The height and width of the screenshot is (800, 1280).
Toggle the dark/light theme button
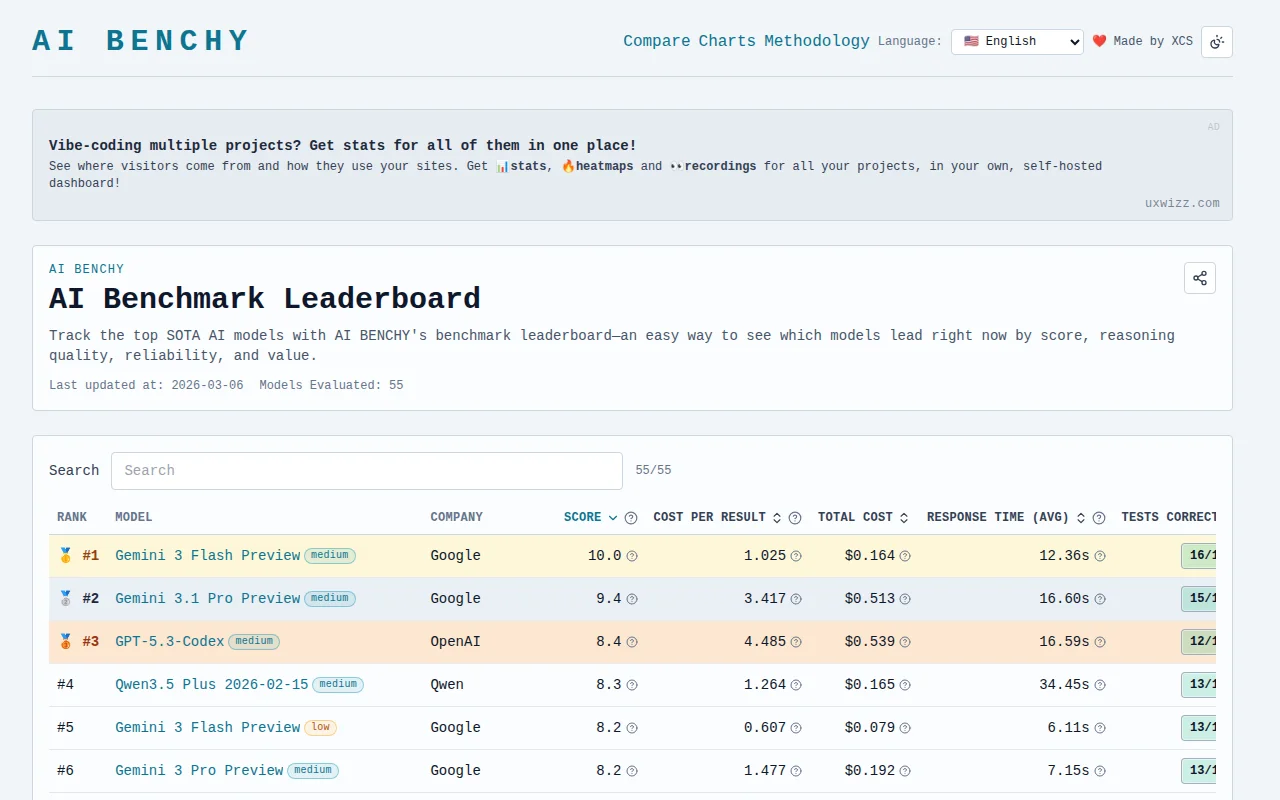pyautogui.click(x=1217, y=42)
